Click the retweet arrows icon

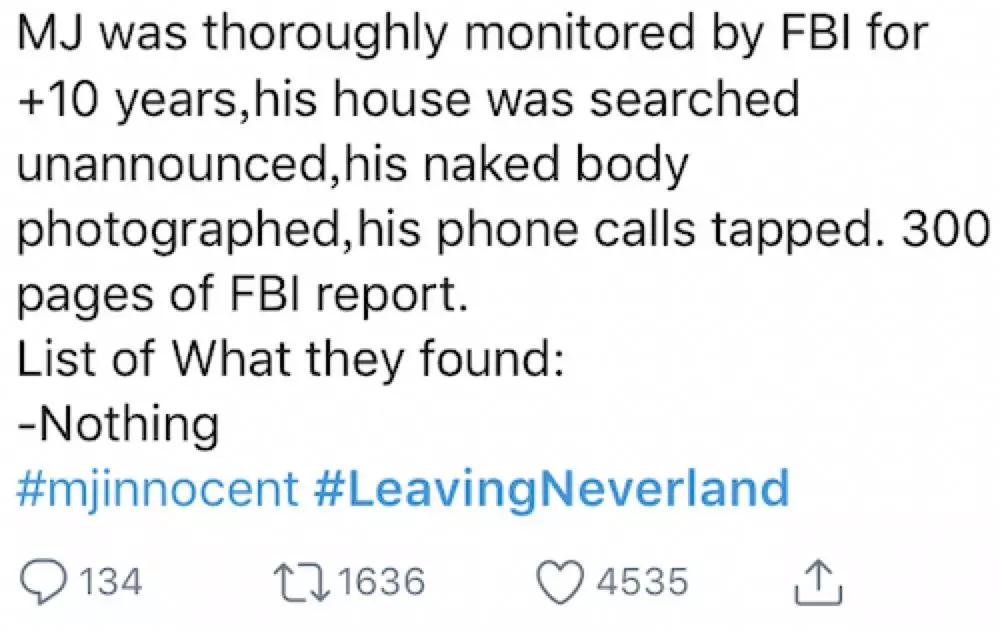pos(302,582)
